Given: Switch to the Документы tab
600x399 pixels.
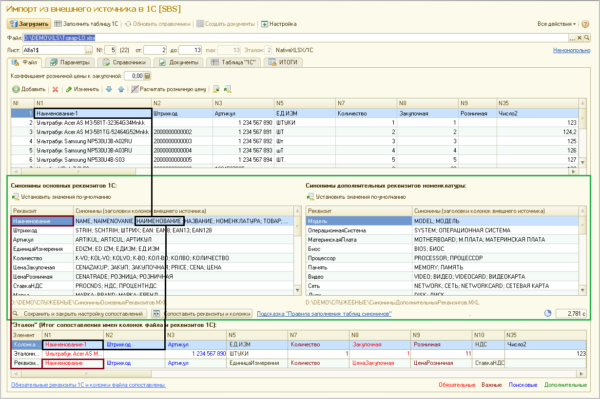Looking at the screenshot, I should [x=178, y=62].
